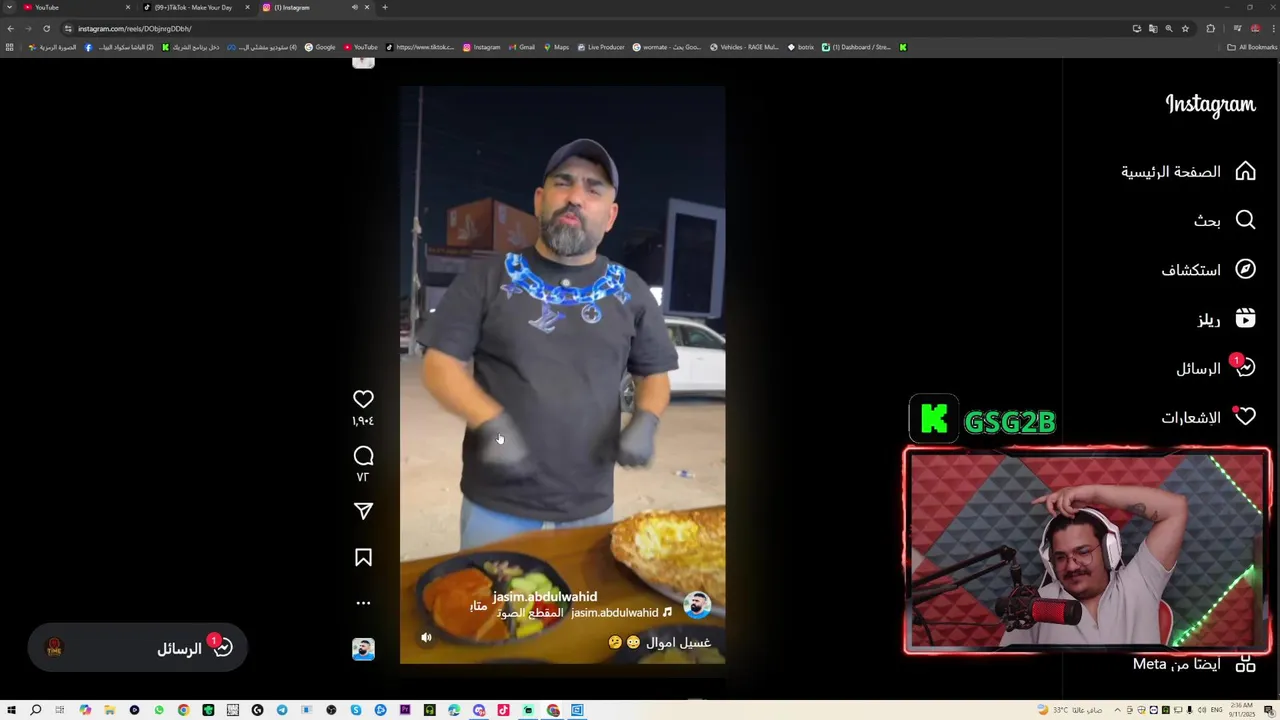Click the Instagram logo wordmark
1280x720 pixels.
(1210, 105)
